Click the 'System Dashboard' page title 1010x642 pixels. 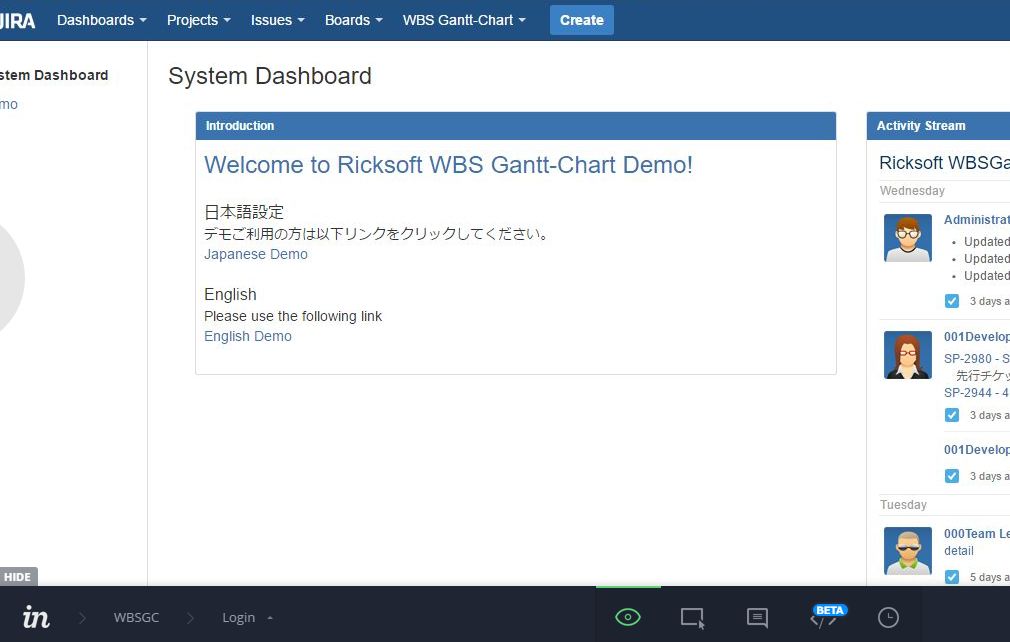click(270, 76)
